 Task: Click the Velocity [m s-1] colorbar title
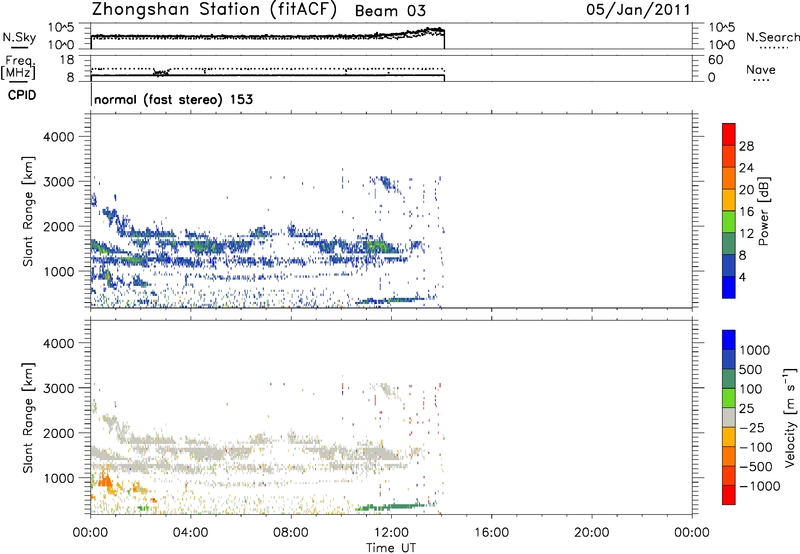click(790, 417)
